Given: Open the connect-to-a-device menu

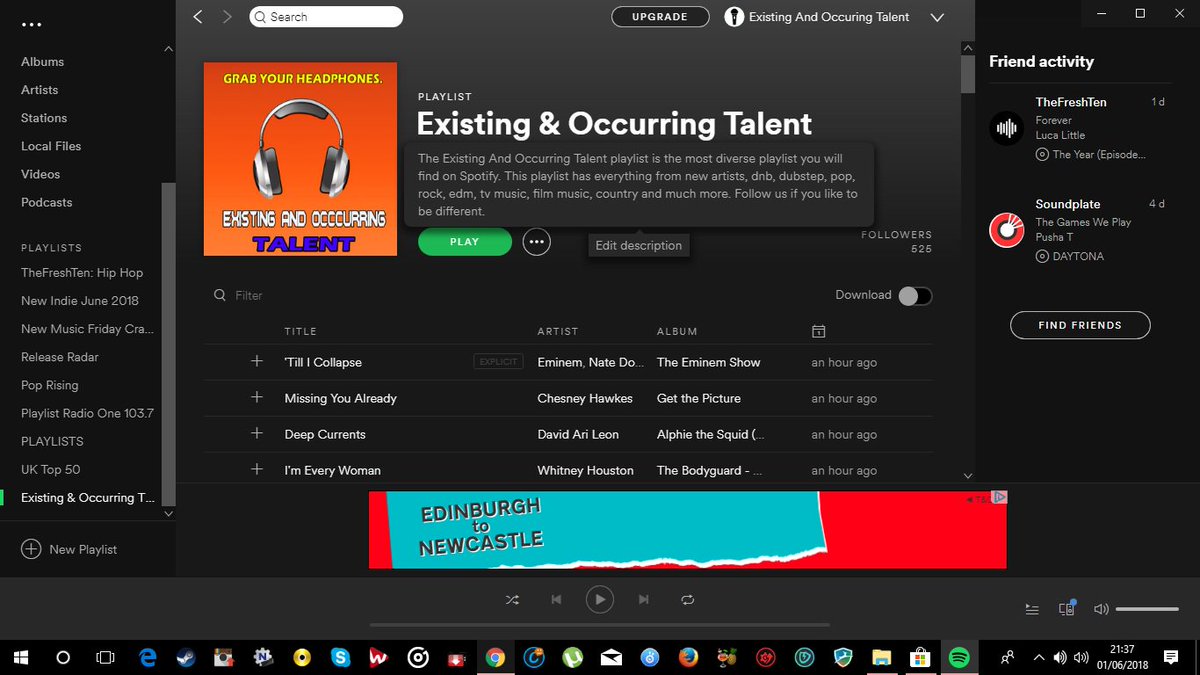Looking at the screenshot, I should [1067, 608].
